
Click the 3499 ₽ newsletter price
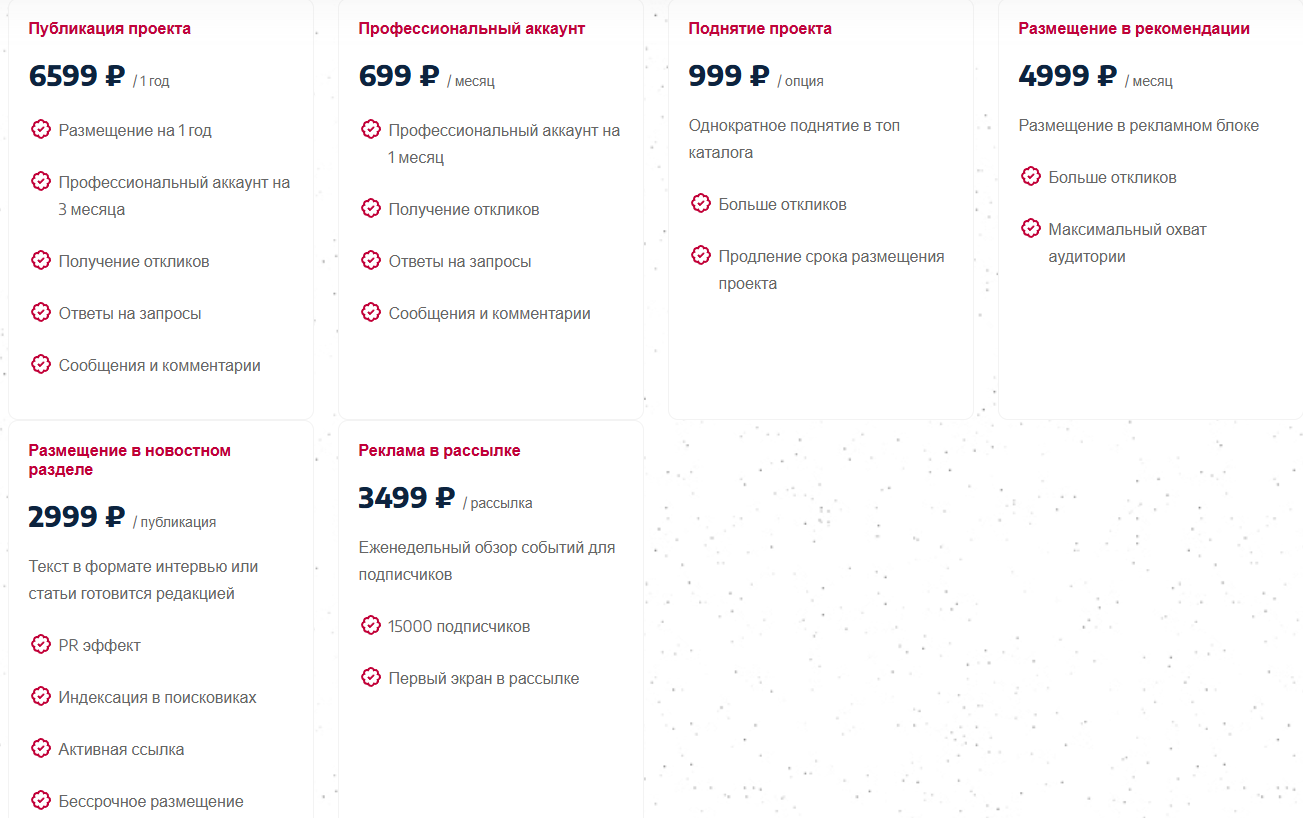click(406, 498)
